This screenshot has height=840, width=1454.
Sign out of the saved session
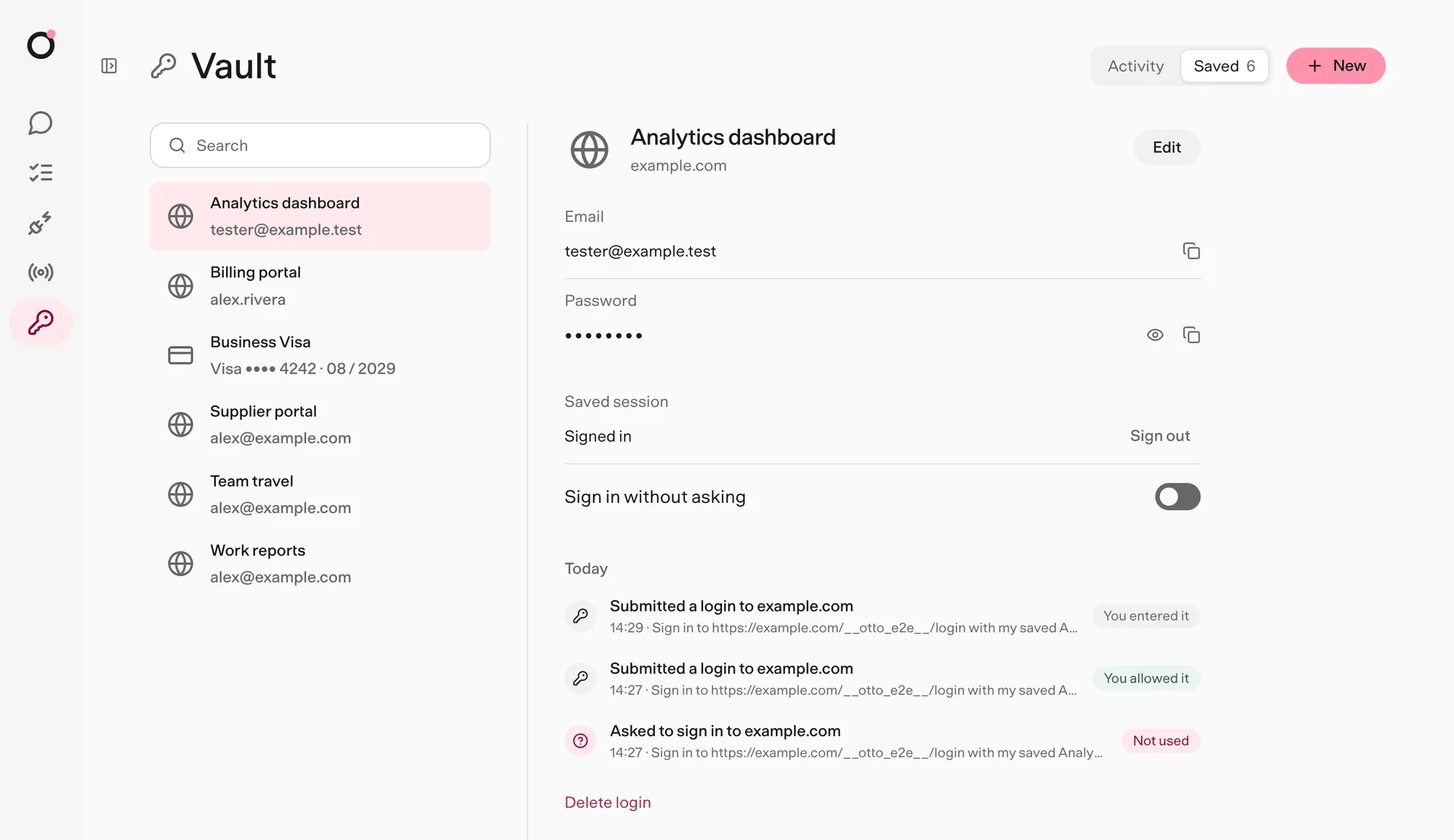point(1160,436)
